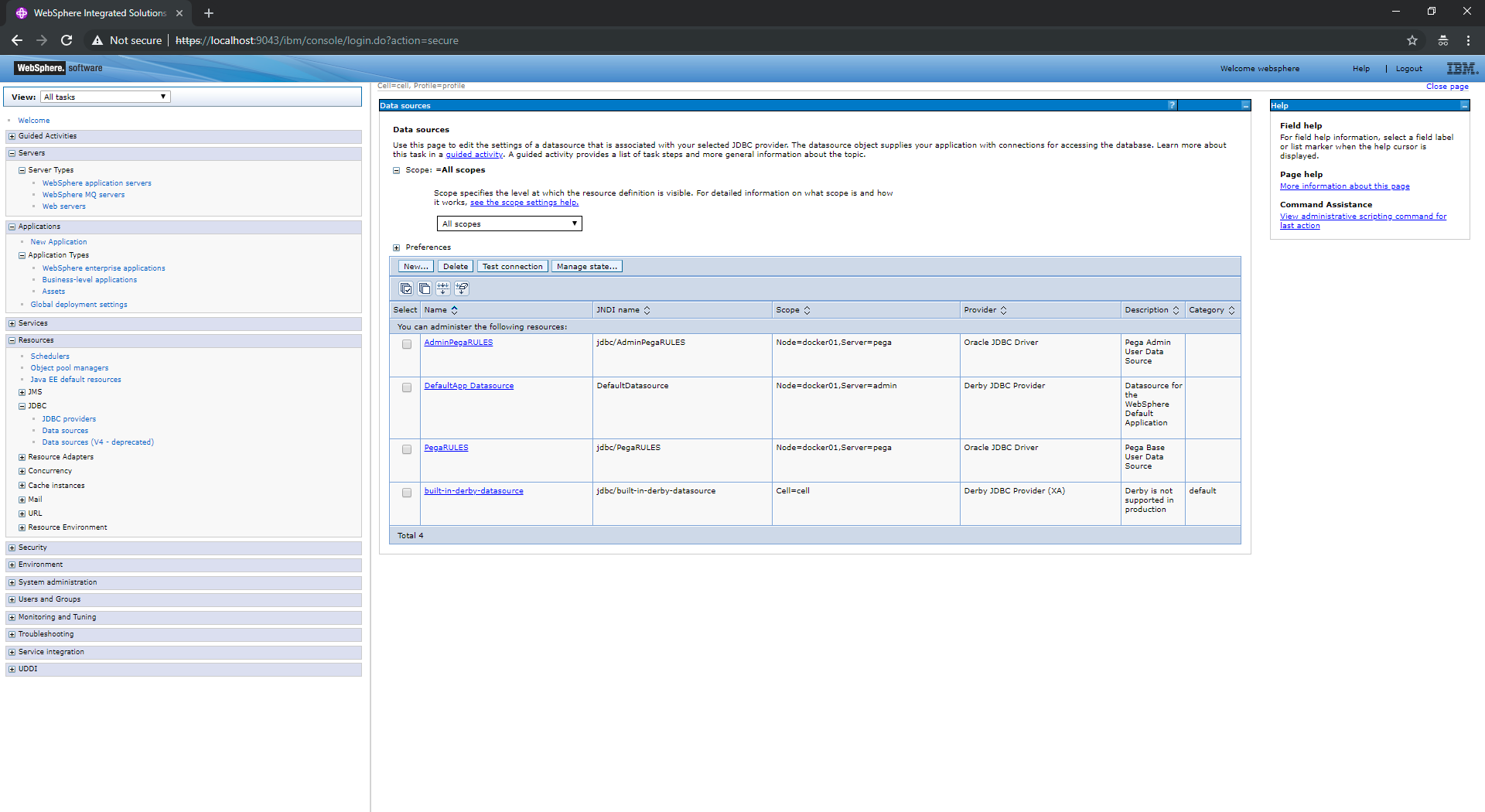Expand the Mail tree node
Viewport: 1485px width, 812px height.
click(x=22, y=500)
